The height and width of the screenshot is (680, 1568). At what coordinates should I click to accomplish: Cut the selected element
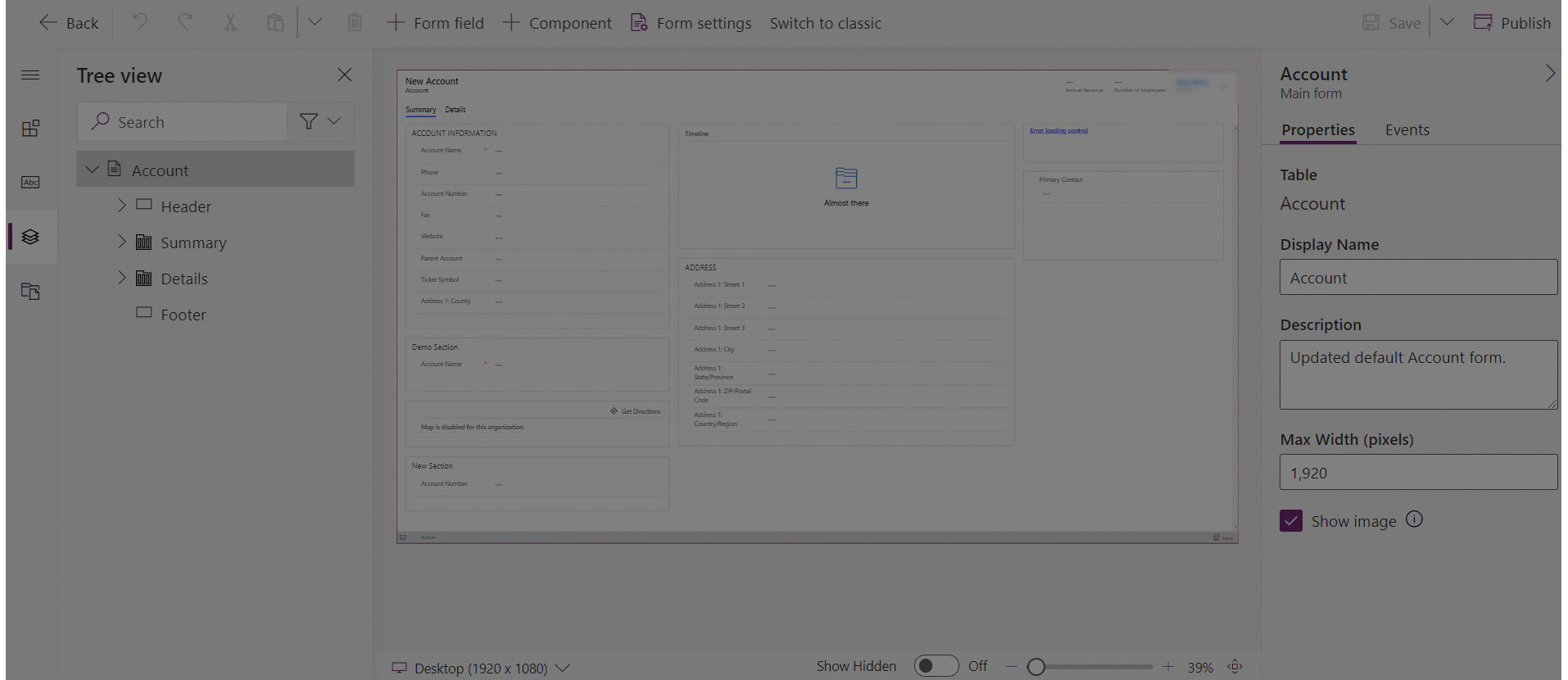[x=230, y=23]
